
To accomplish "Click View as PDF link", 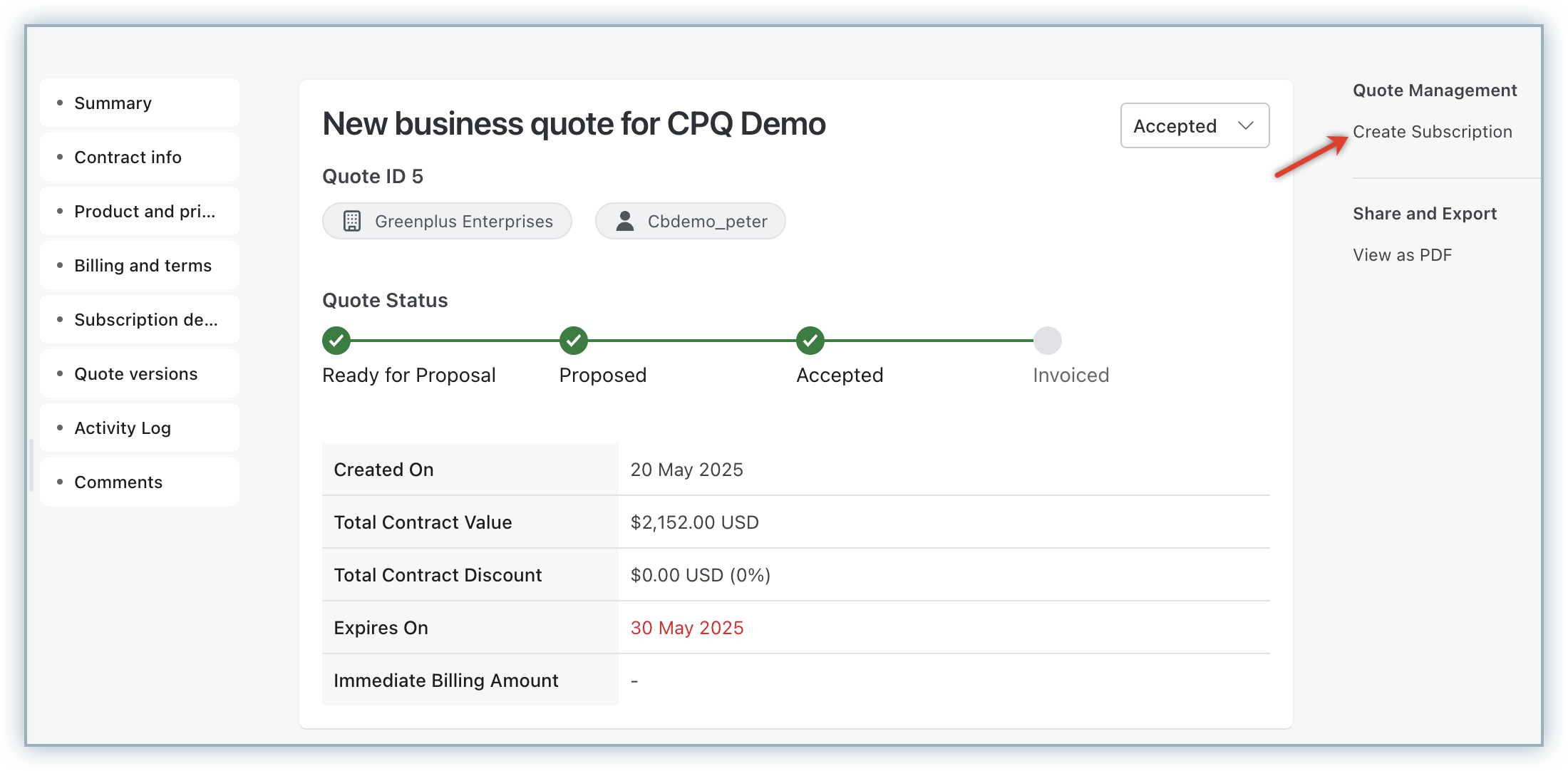I will [1402, 255].
